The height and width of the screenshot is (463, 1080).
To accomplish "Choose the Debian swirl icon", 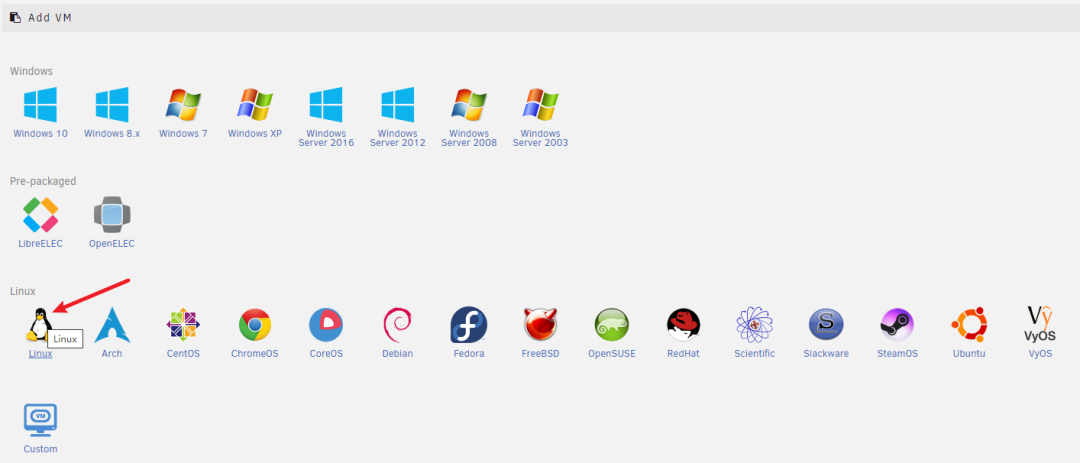I will click(x=397, y=325).
